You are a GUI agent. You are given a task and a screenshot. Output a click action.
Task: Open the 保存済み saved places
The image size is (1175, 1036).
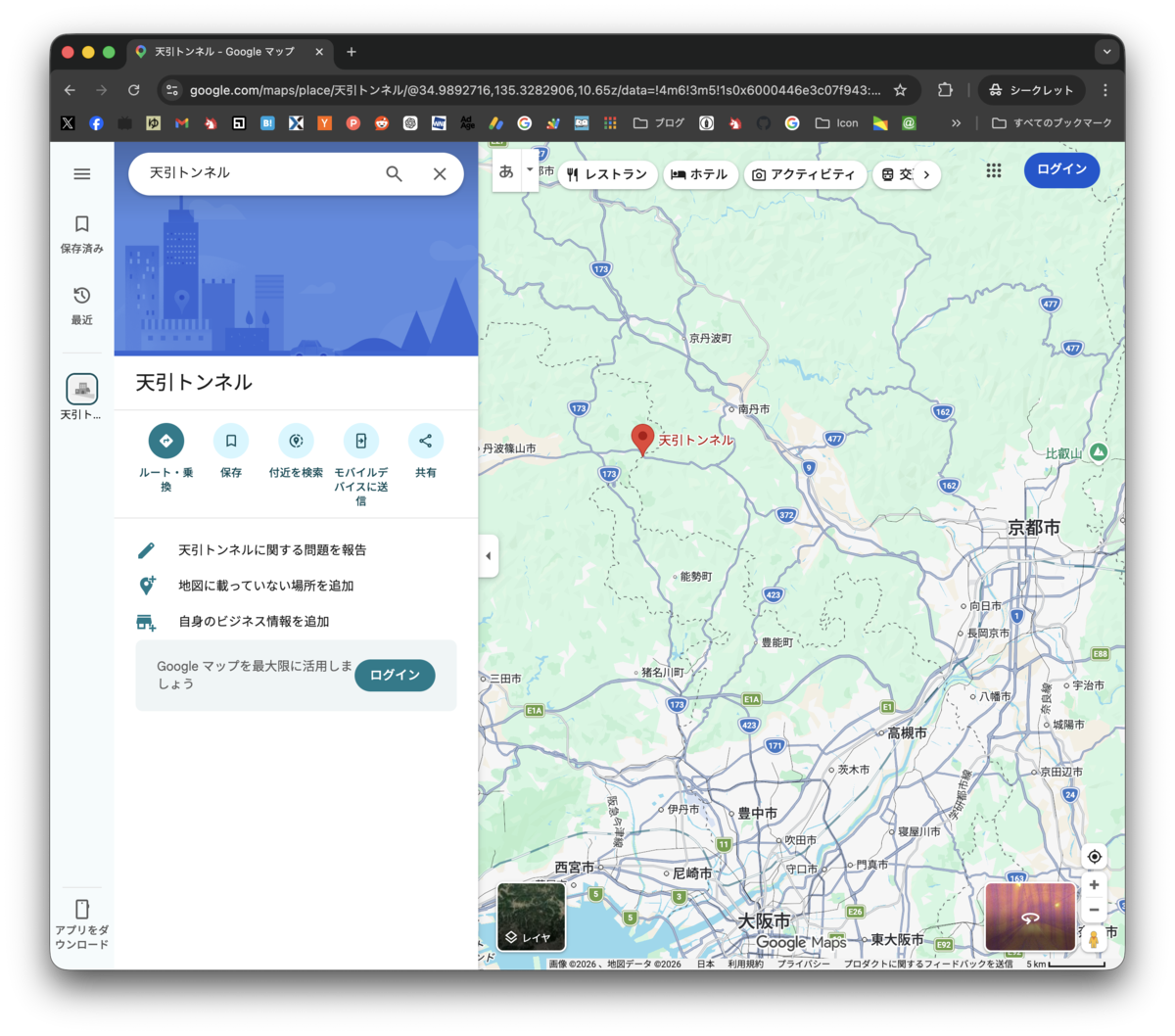pyautogui.click(x=82, y=235)
